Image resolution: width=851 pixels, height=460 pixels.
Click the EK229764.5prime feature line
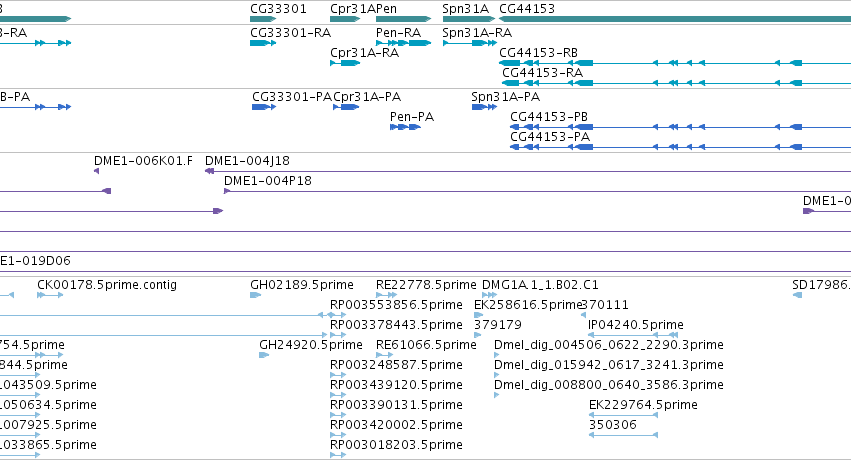coord(624,415)
